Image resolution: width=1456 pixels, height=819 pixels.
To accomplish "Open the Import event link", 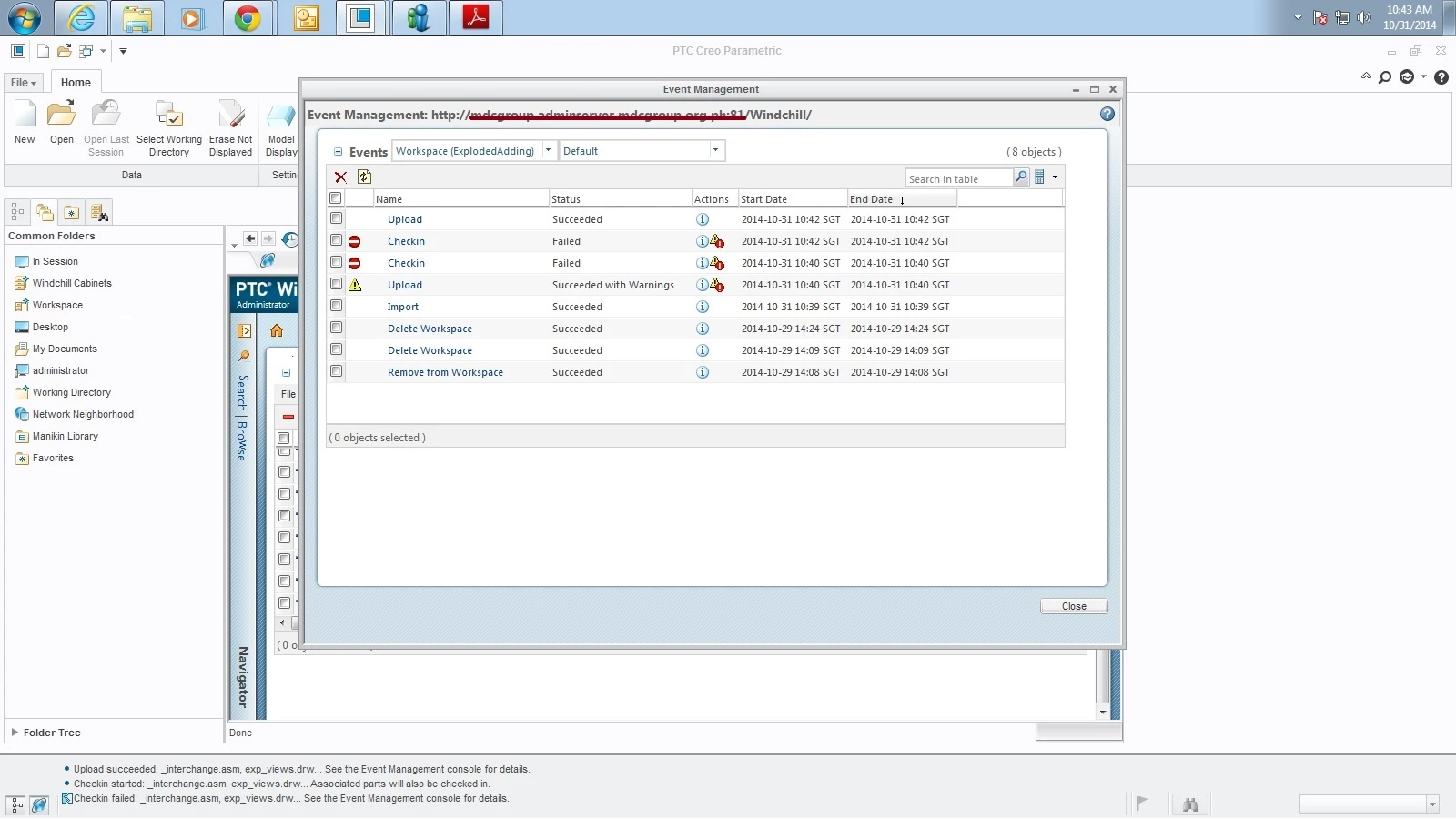I will point(403,307).
